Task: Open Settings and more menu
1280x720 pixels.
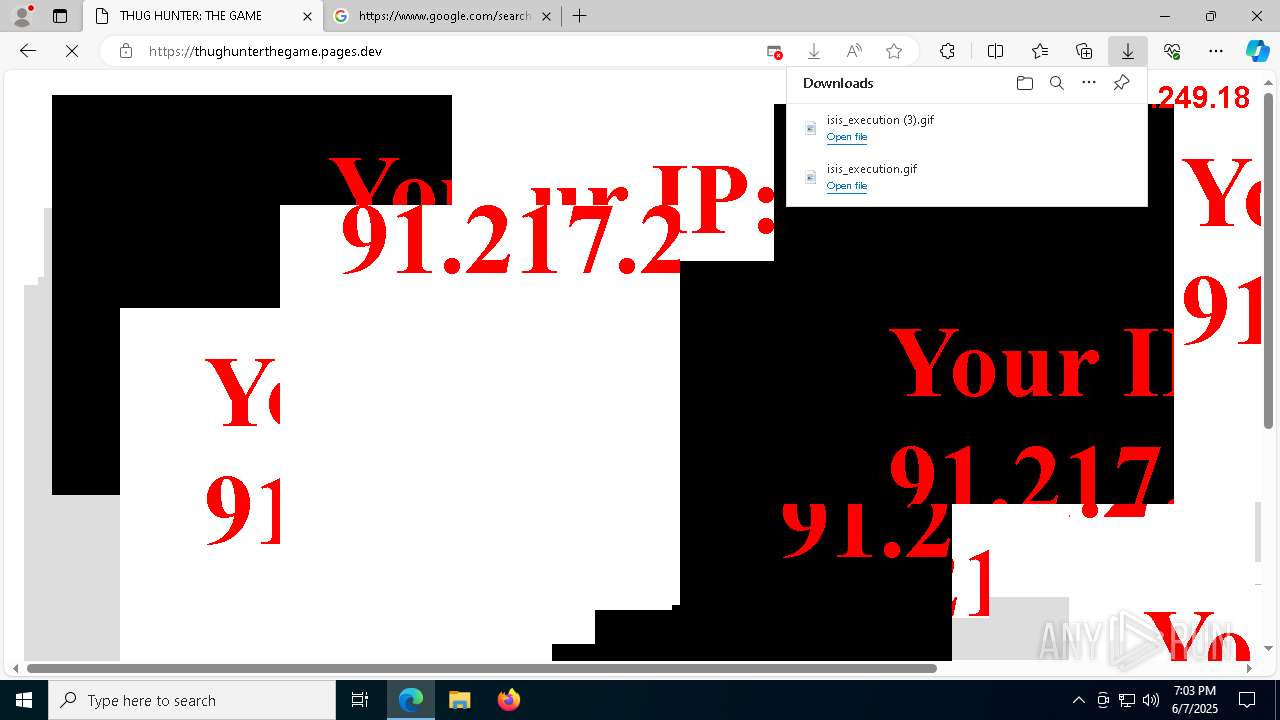Action: click(1216, 51)
